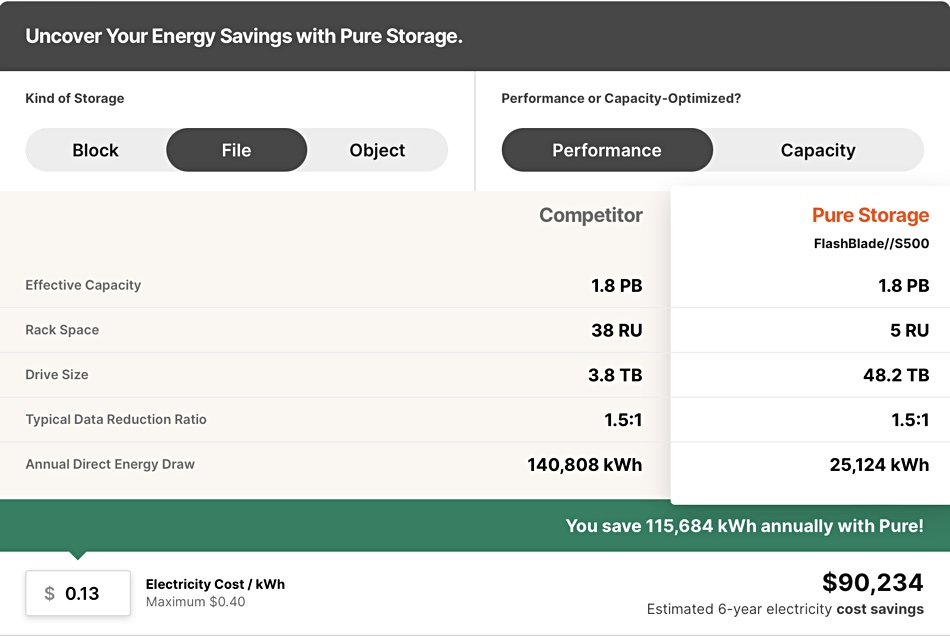
Task: Click the 'Drive Size' row label
Action: [57, 374]
